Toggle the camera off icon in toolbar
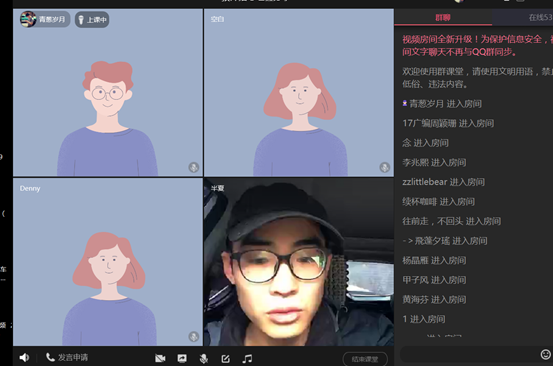The width and height of the screenshot is (553, 366). coord(160,359)
